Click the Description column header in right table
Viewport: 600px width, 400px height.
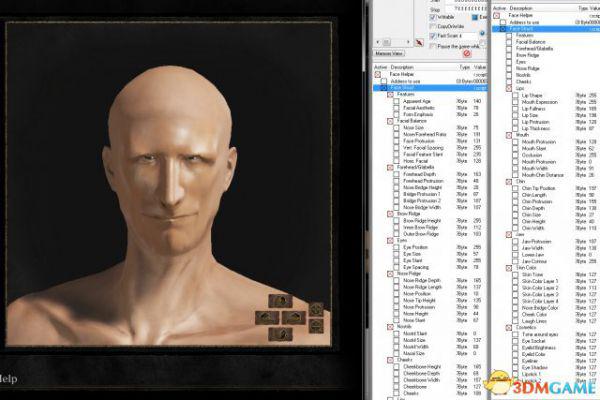tap(521, 8)
